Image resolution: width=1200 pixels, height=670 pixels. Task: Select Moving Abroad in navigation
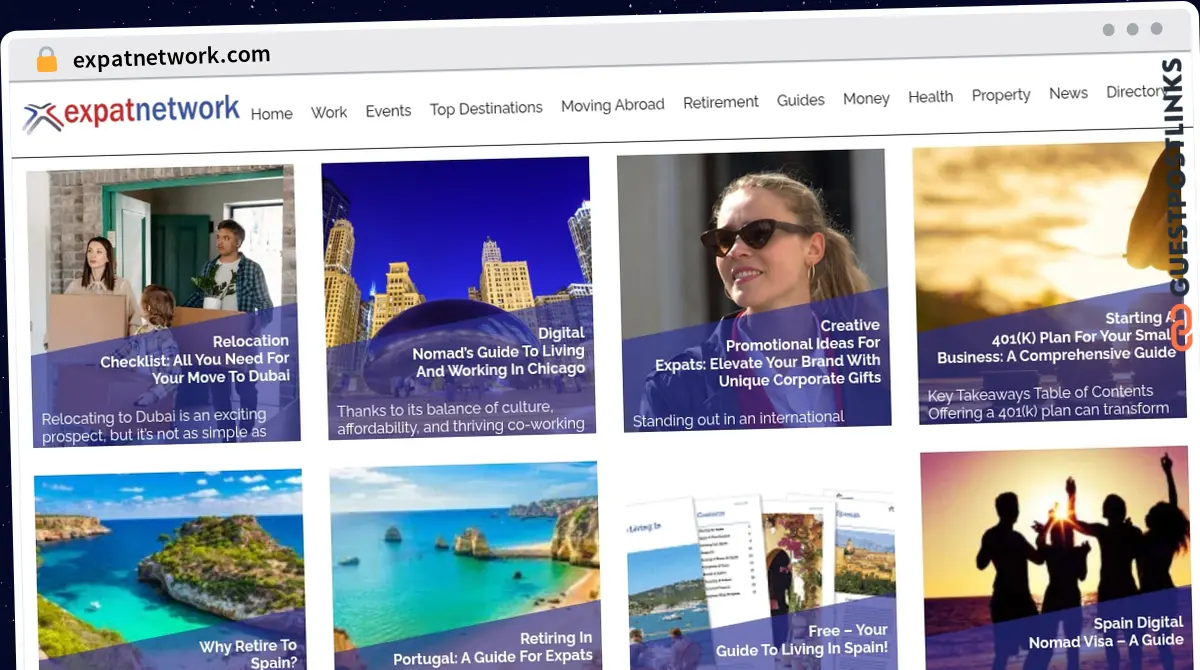[612, 104]
